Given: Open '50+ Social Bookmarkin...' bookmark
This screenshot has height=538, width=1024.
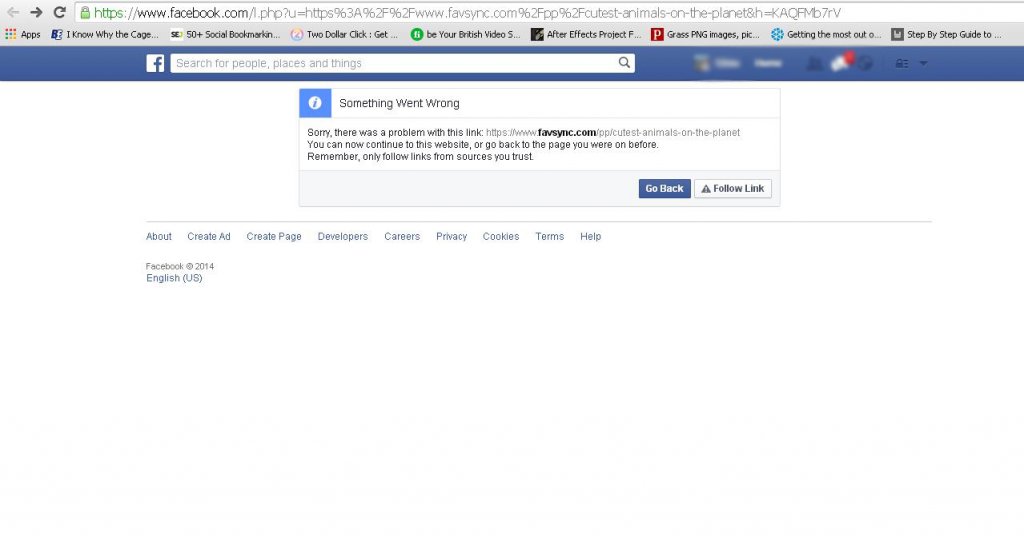Looking at the screenshot, I should 225,35.
